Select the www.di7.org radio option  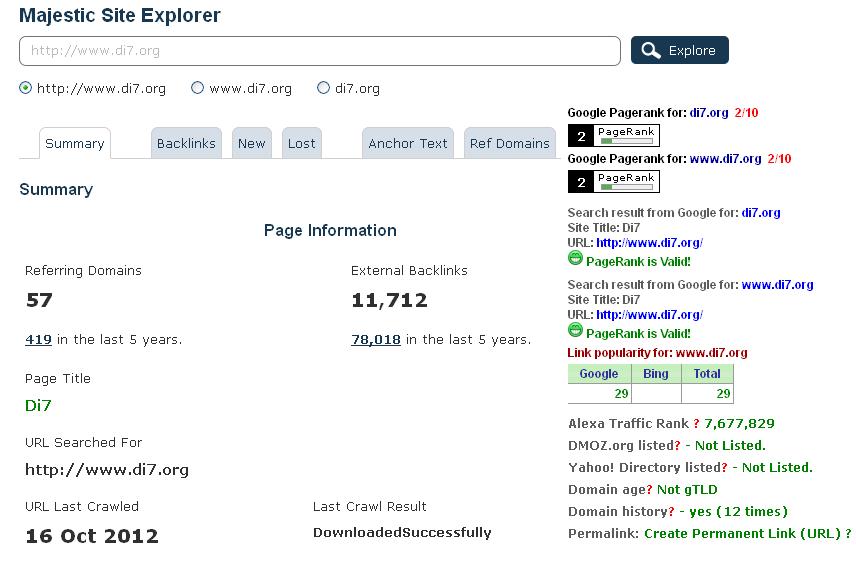click(197, 88)
